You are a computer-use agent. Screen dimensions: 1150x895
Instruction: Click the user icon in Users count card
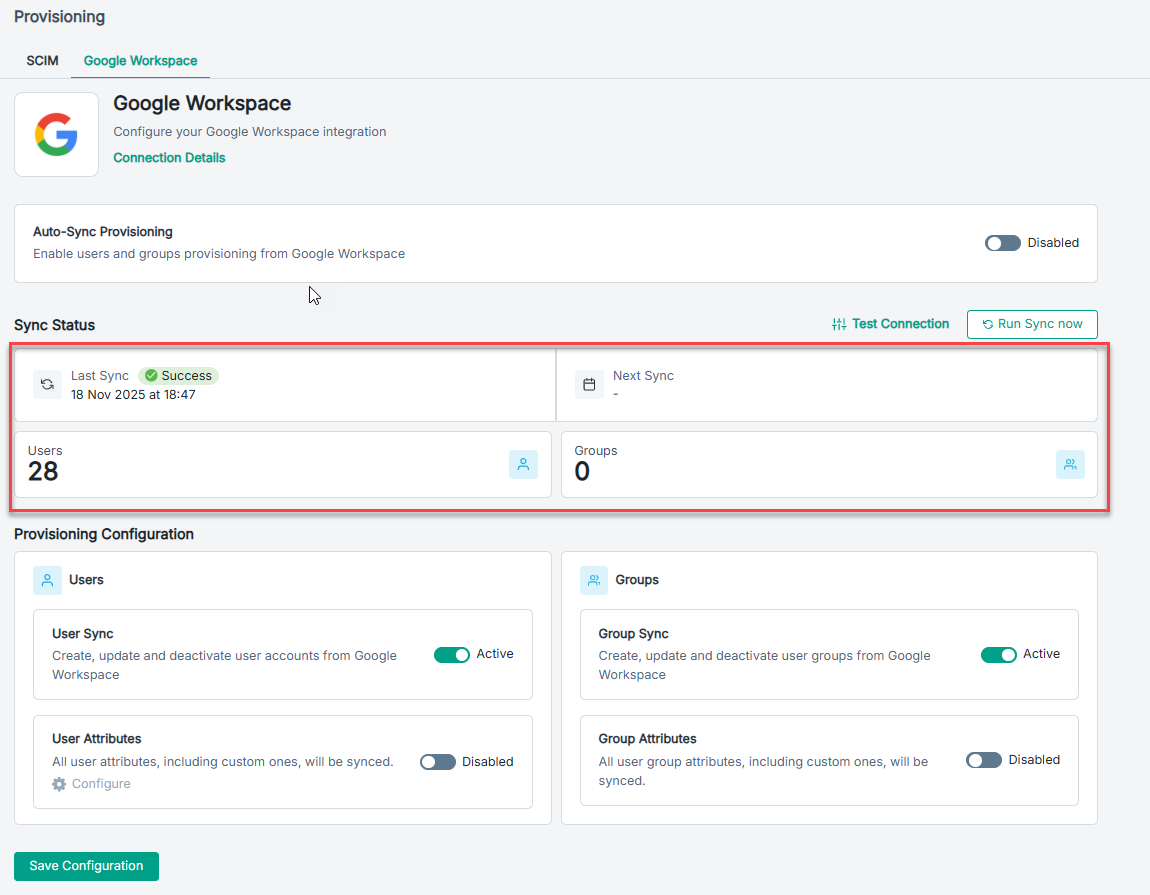pyautogui.click(x=523, y=464)
